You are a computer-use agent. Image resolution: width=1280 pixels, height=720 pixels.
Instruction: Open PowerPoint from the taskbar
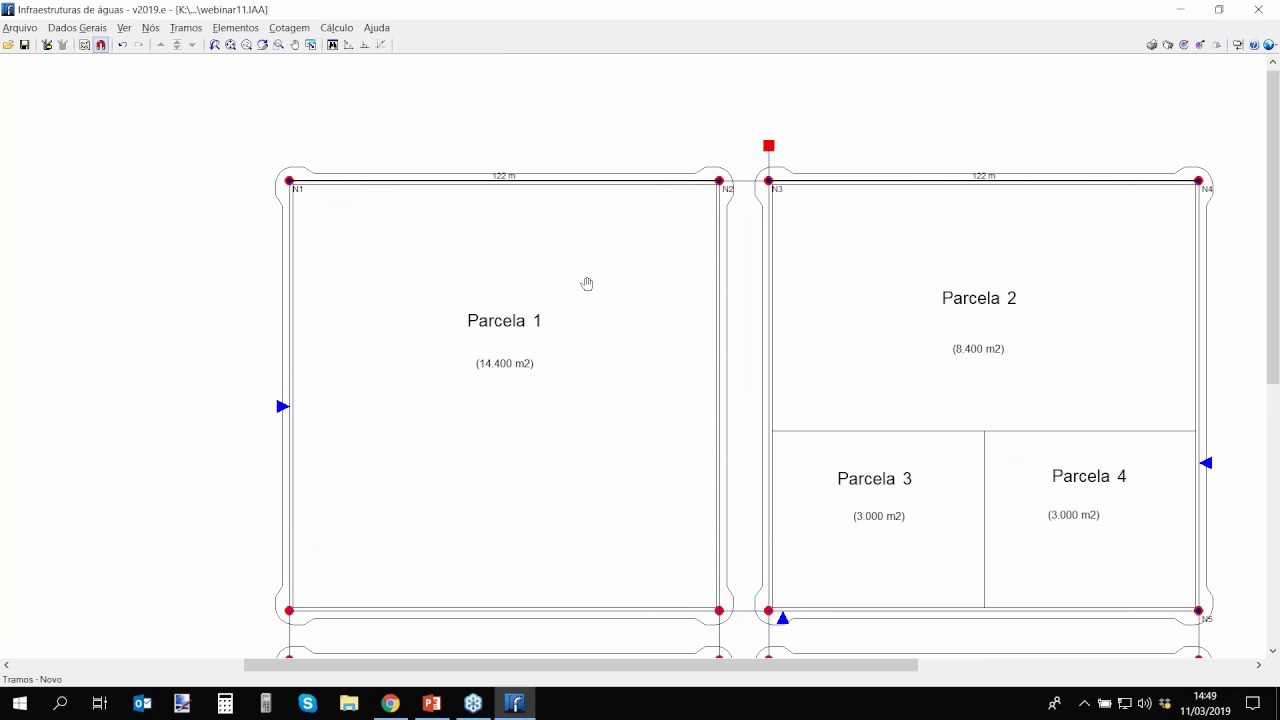tap(431, 704)
